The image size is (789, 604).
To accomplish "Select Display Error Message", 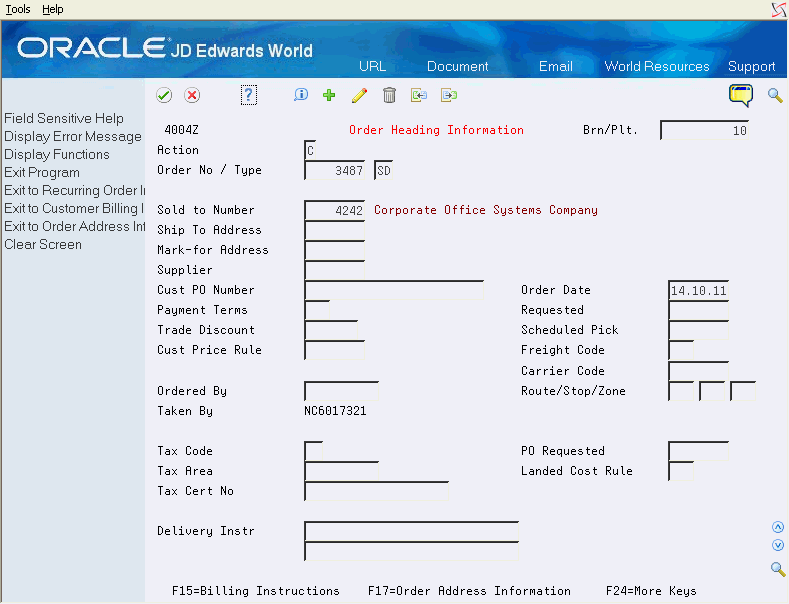I will [73, 136].
